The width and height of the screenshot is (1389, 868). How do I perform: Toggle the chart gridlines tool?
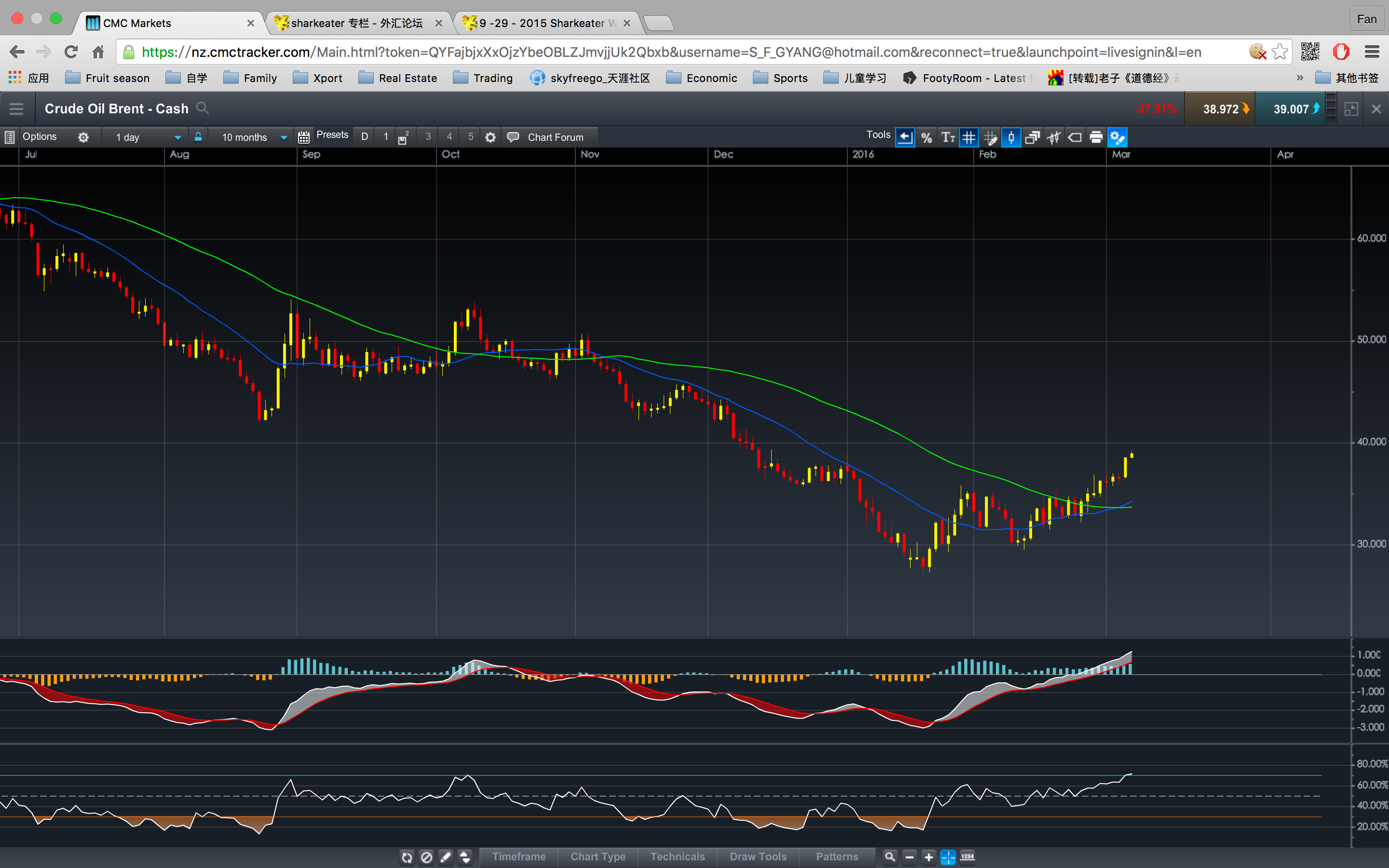[x=969, y=137]
